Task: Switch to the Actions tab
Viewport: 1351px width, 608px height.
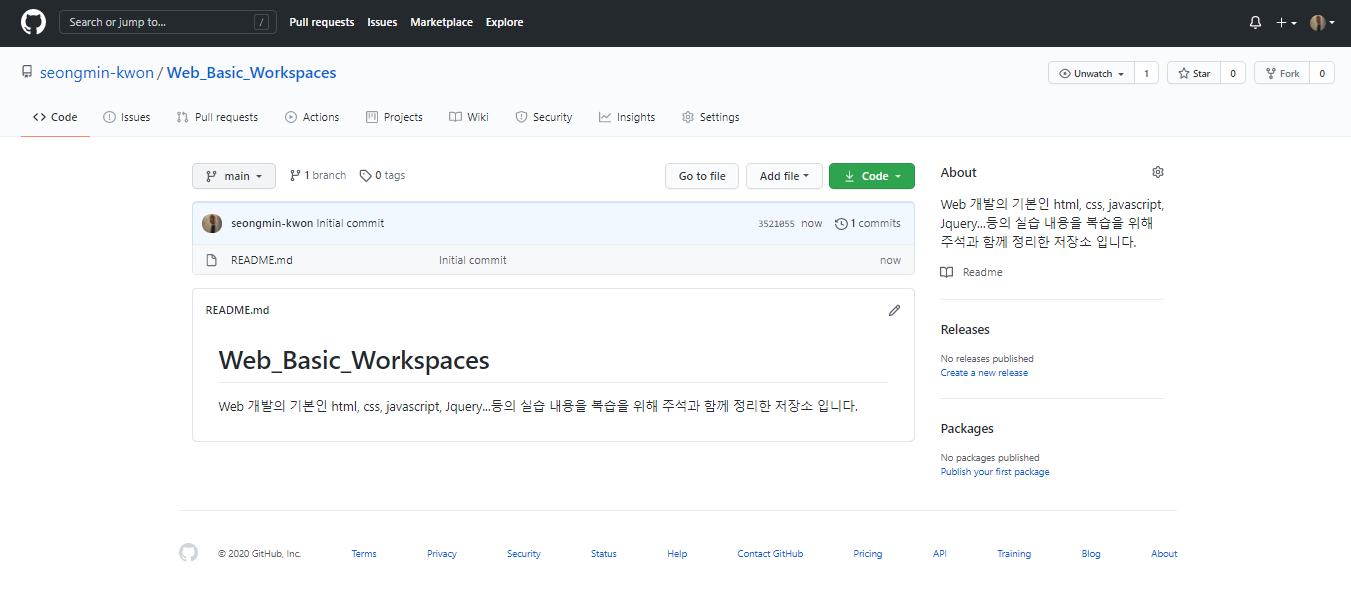Action: [312, 117]
